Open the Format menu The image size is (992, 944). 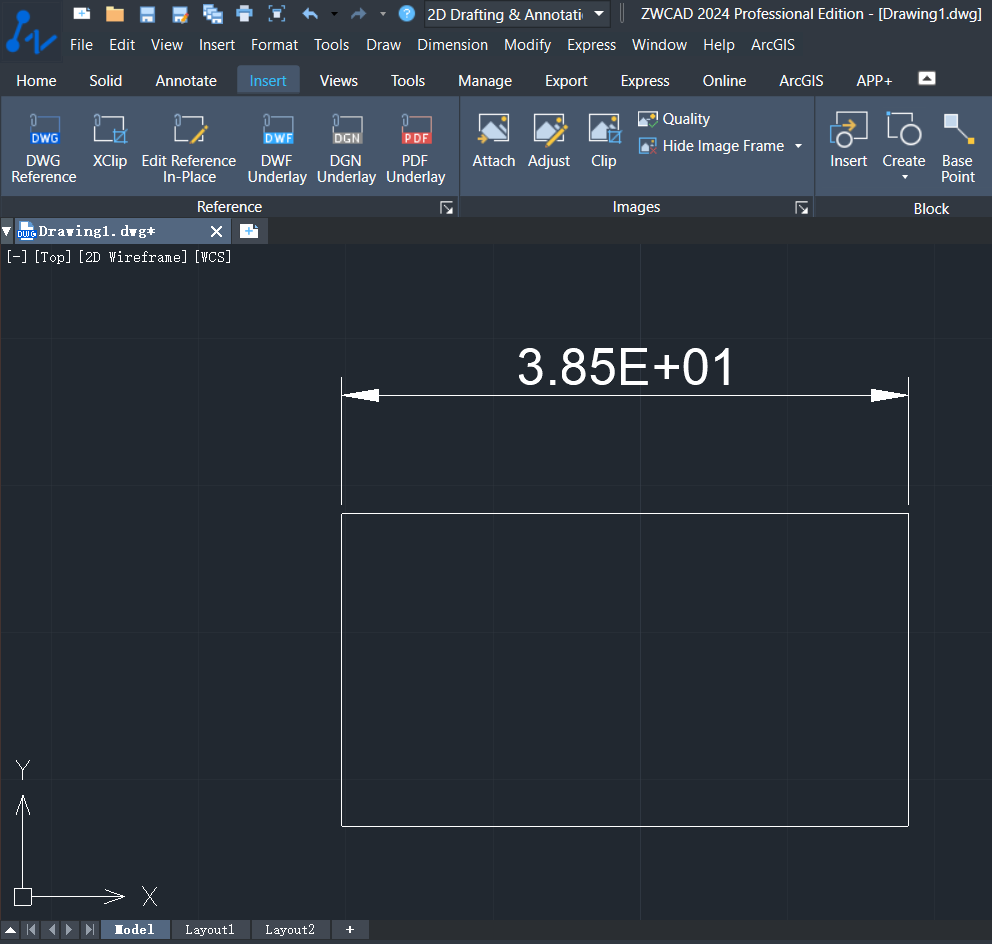tap(275, 45)
